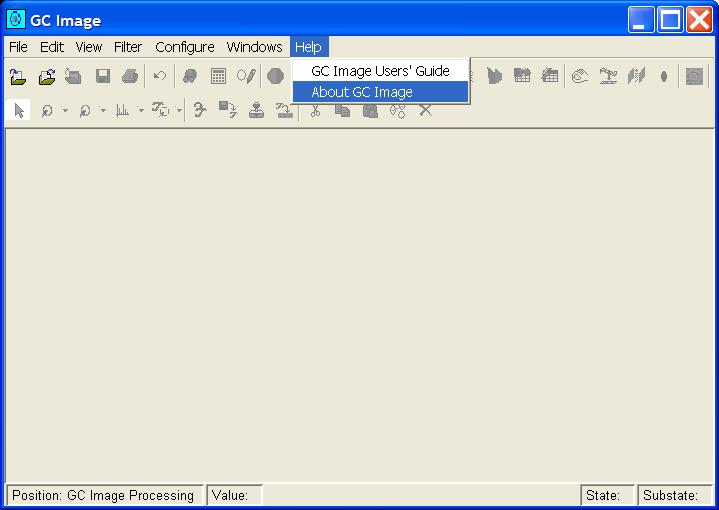Viewport: 719px width, 510px height.
Task: Click the ear-shaped curve tool icon
Action: (199, 111)
